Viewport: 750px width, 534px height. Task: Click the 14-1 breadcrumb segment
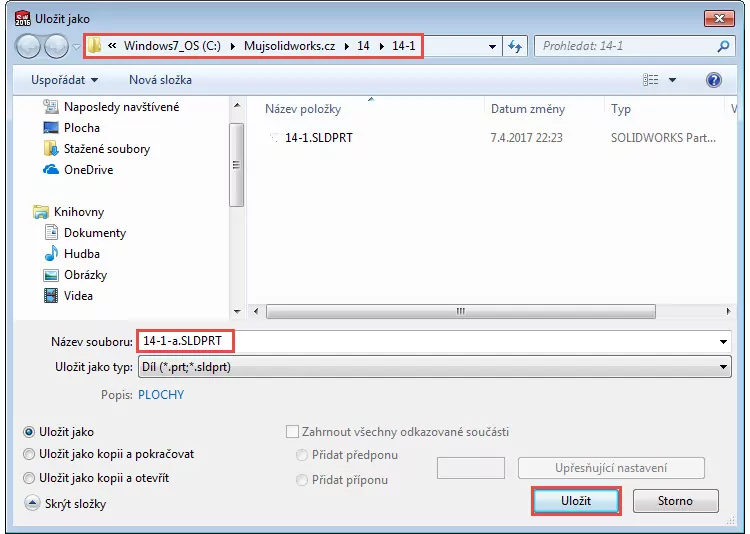(404, 46)
